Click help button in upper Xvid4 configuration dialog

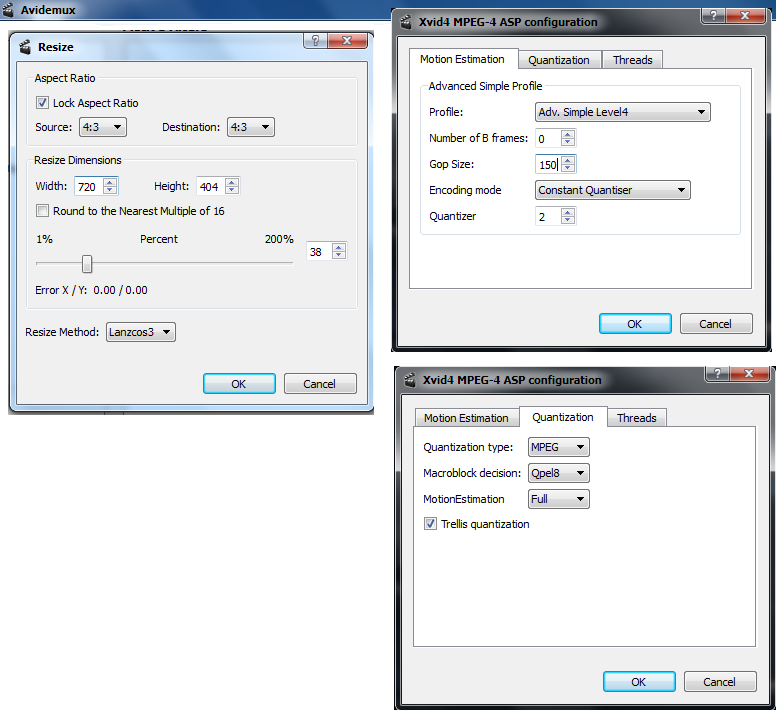click(x=713, y=15)
